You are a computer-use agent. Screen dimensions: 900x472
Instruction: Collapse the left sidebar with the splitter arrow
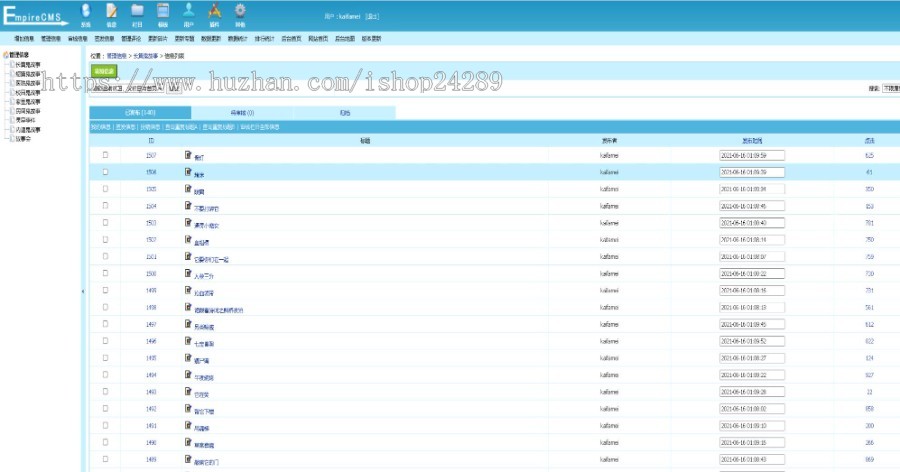83,292
